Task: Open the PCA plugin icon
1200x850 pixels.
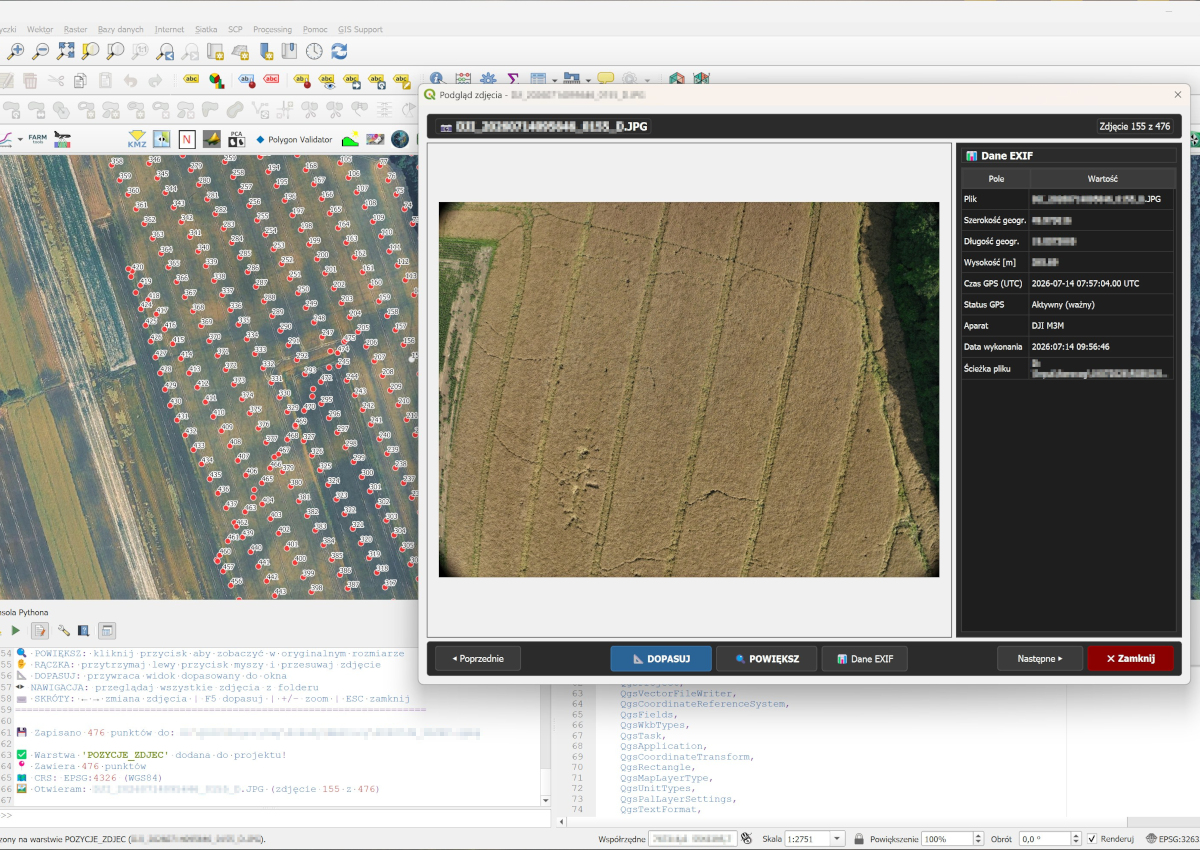Action: [x=237, y=139]
